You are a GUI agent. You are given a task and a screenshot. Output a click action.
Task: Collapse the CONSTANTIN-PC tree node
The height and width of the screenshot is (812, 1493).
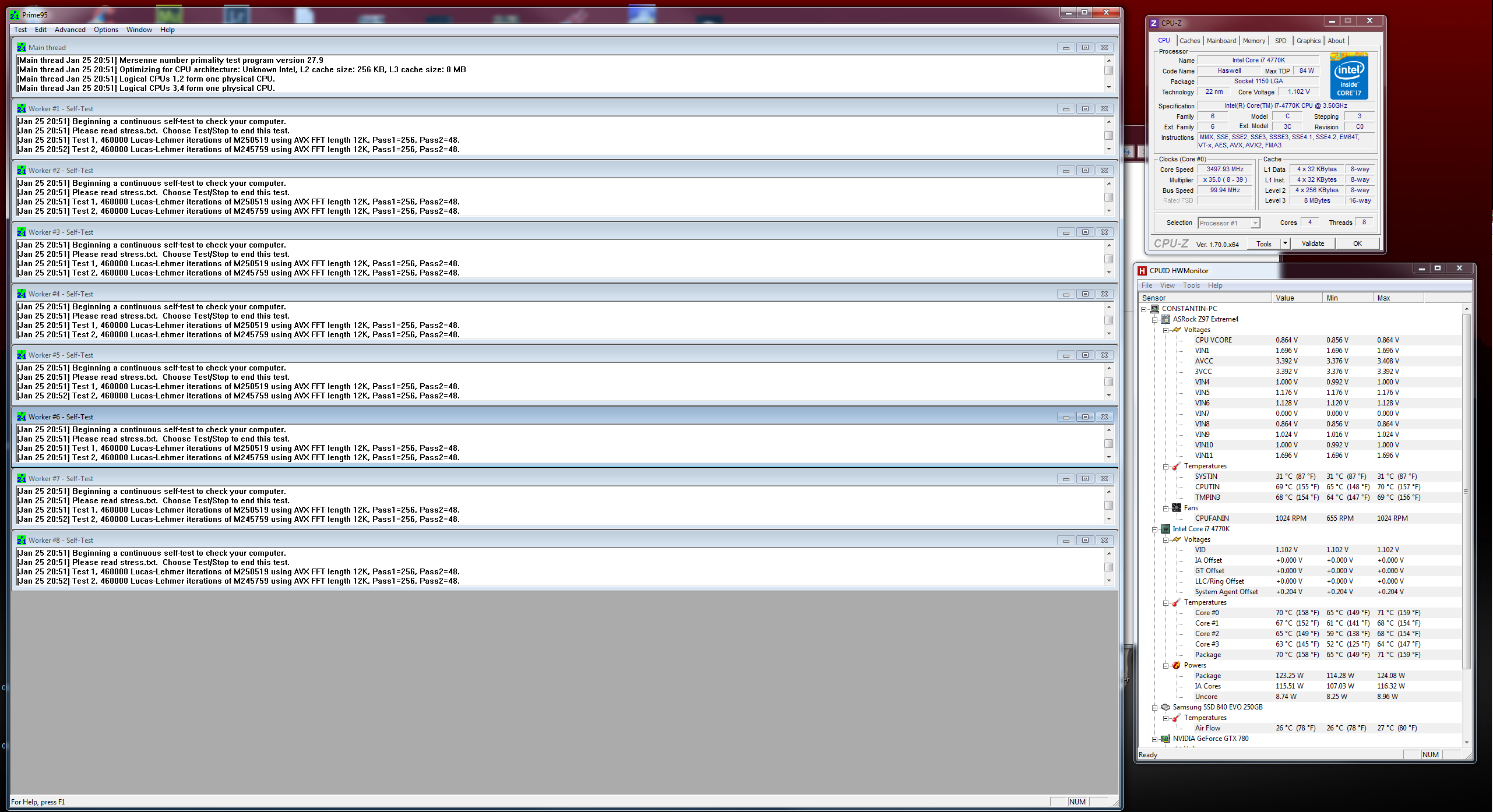click(1144, 309)
